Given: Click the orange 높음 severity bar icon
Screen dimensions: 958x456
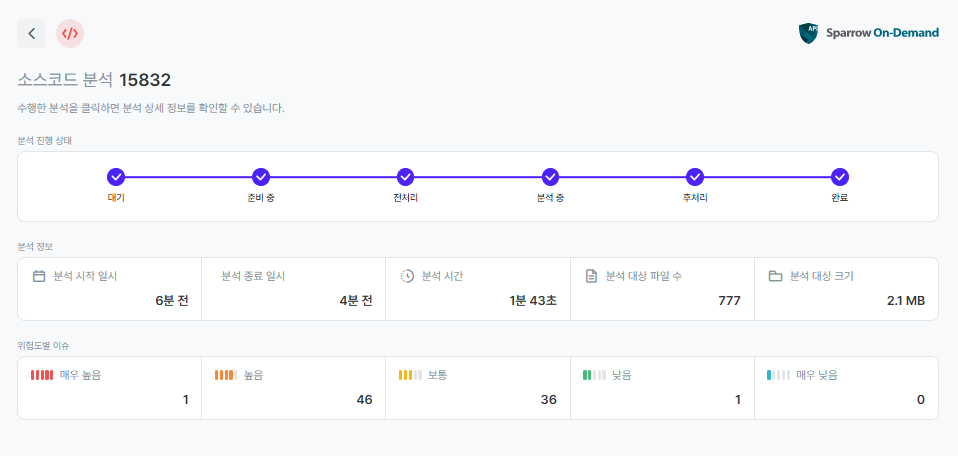Looking at the screenshot, I should pyautogui.click(x=226, y=375).
